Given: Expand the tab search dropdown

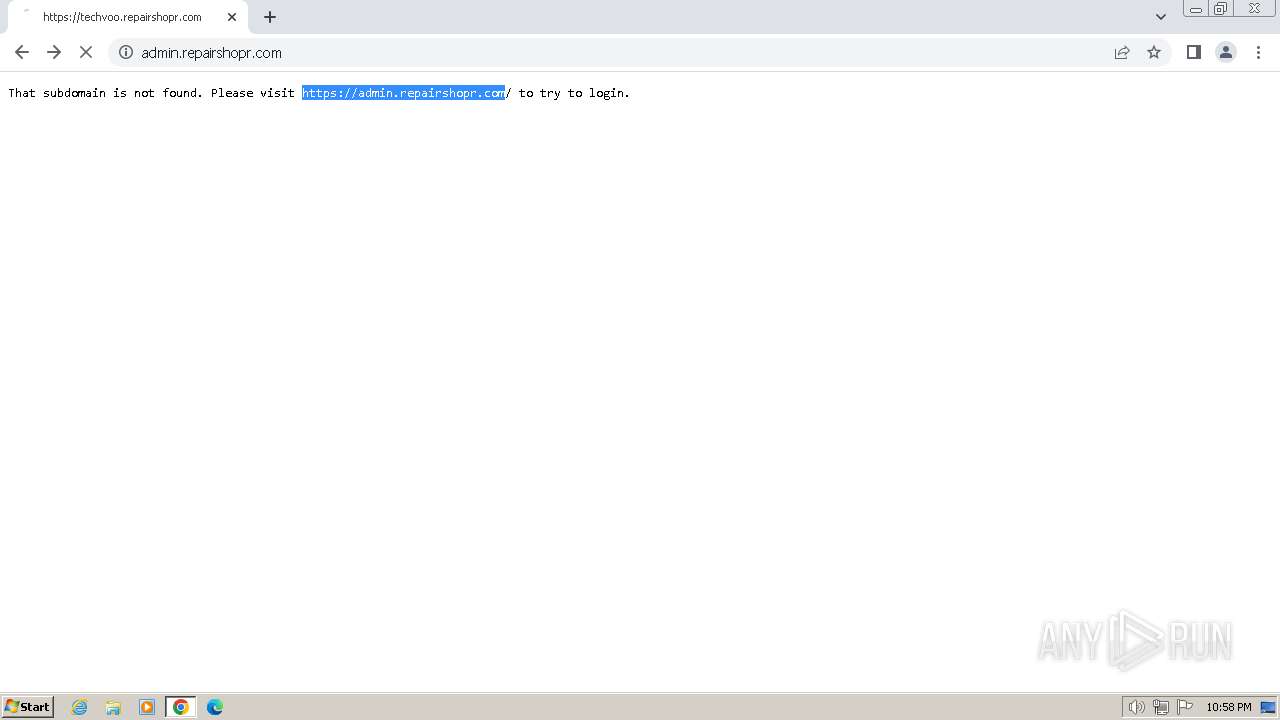Looking at the screenshot, I should (x=1161, y=17).
